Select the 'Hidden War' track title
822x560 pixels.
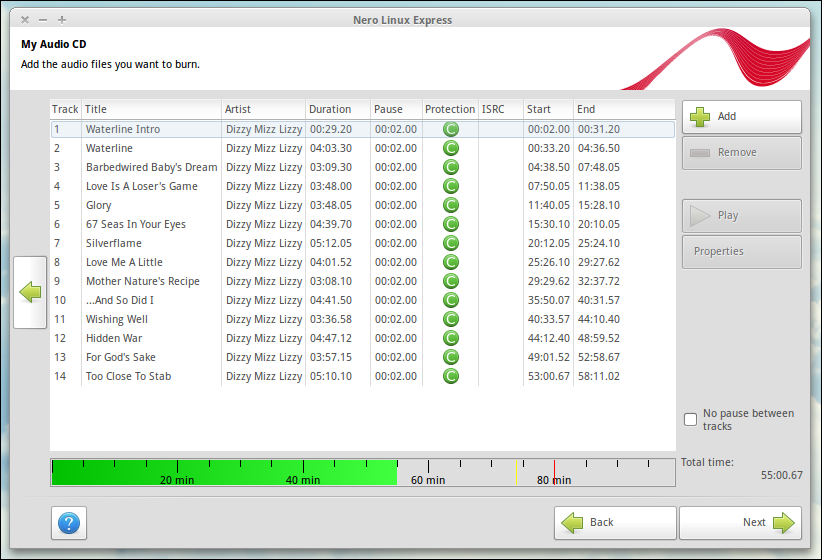tap(114, 338)
